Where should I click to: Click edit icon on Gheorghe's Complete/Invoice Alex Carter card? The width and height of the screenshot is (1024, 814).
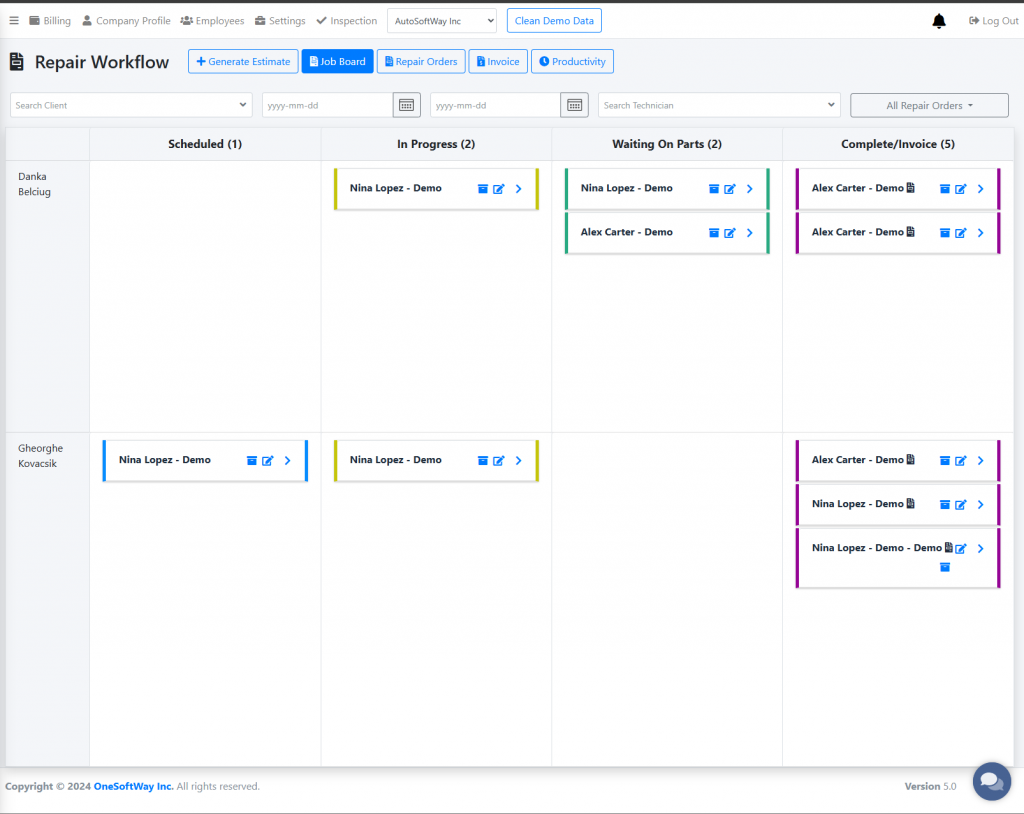(x=961, y=461)
